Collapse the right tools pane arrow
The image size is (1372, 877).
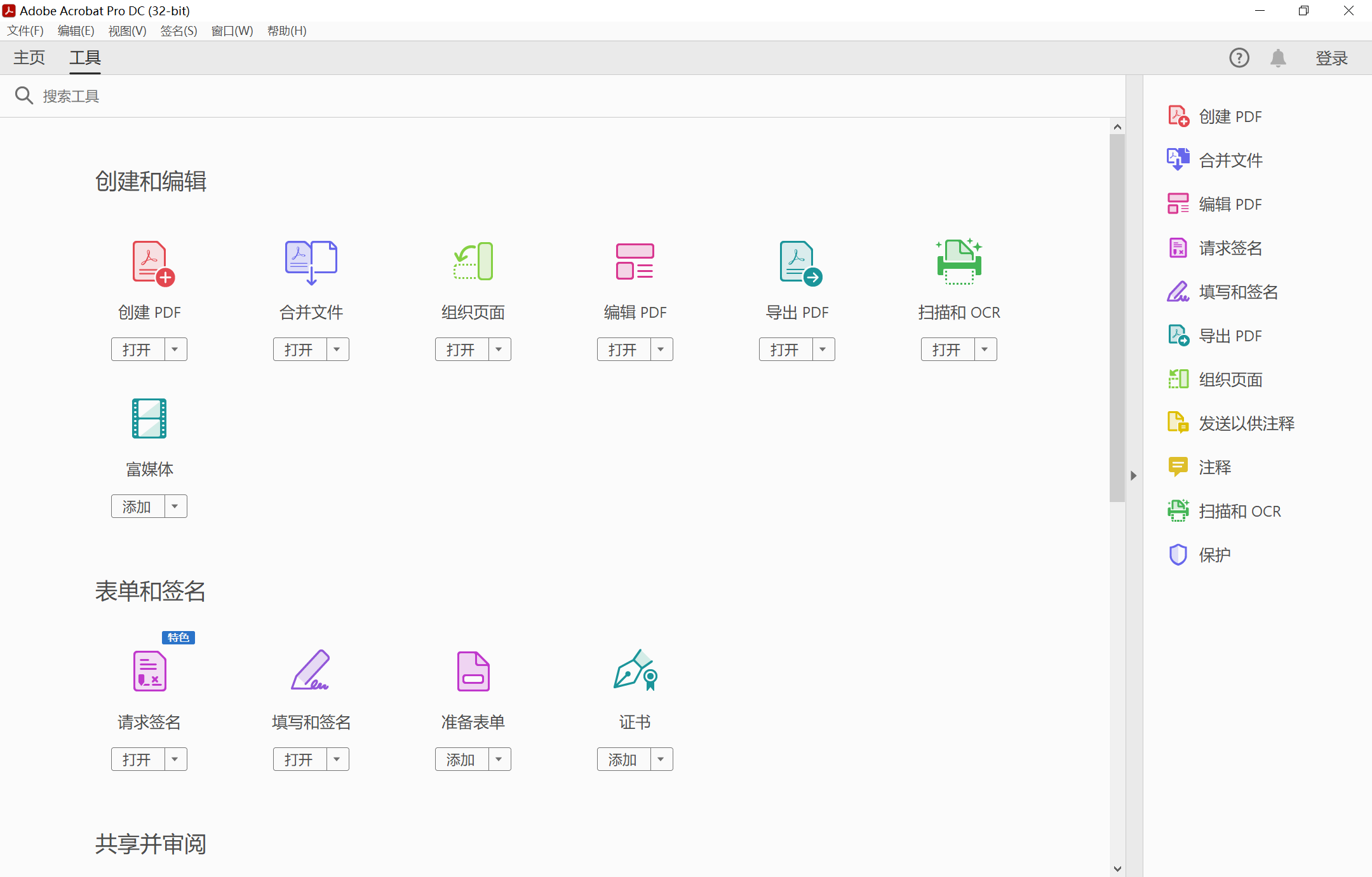[x=1134, y=475]
